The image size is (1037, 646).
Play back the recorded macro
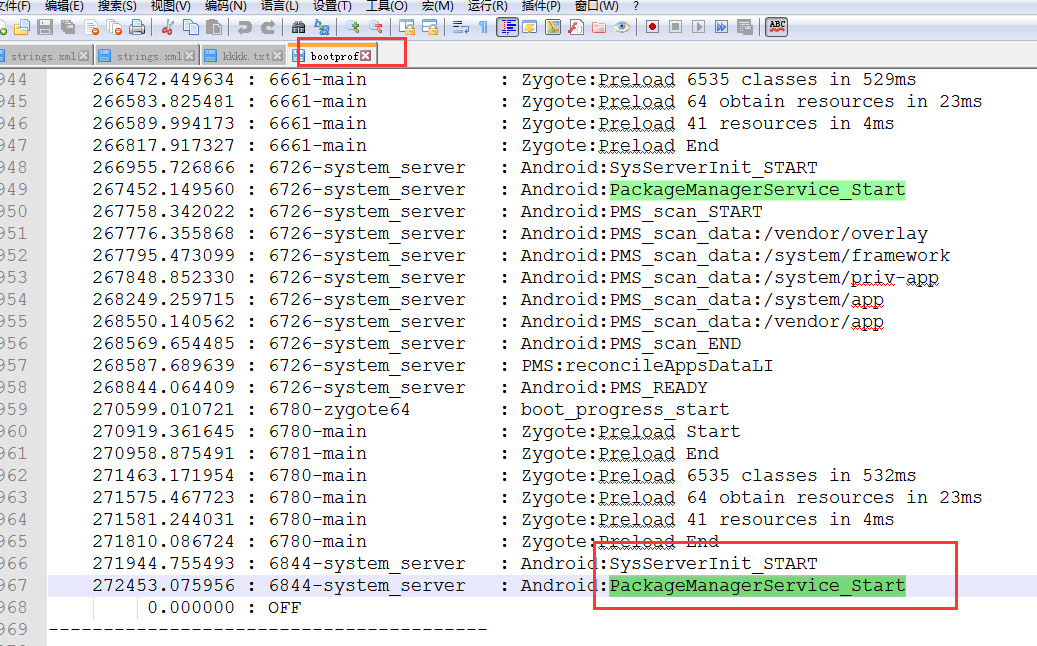pos(698,27)
